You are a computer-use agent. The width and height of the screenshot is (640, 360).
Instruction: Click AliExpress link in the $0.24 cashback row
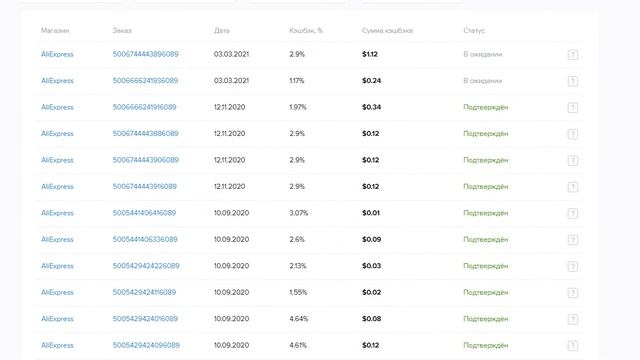point(57,81)
